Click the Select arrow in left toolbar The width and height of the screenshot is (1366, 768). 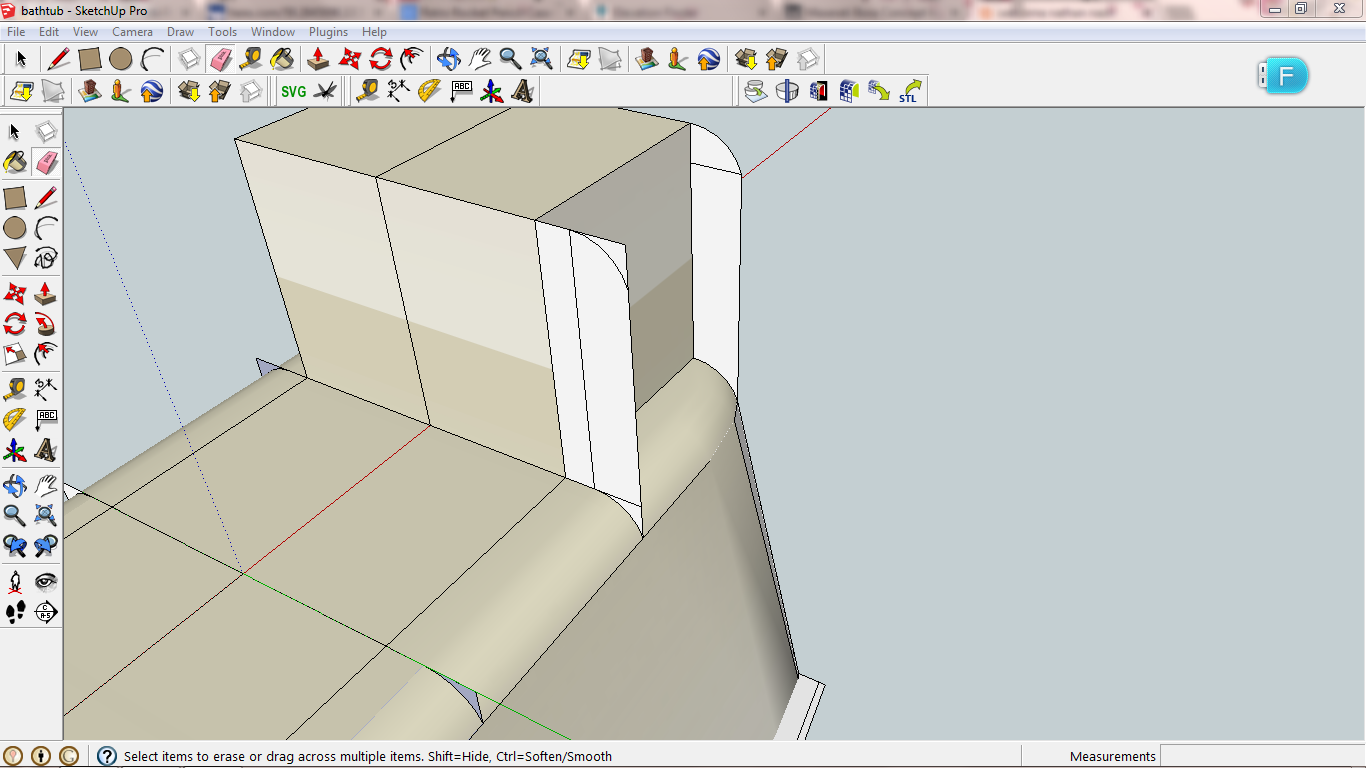[x=15, y=132]
